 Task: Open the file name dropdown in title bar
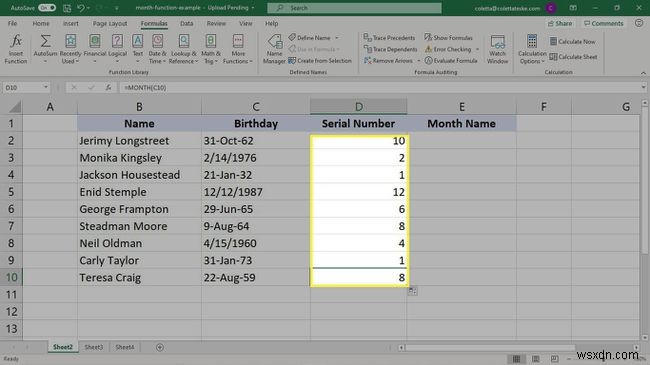point(253,8)
